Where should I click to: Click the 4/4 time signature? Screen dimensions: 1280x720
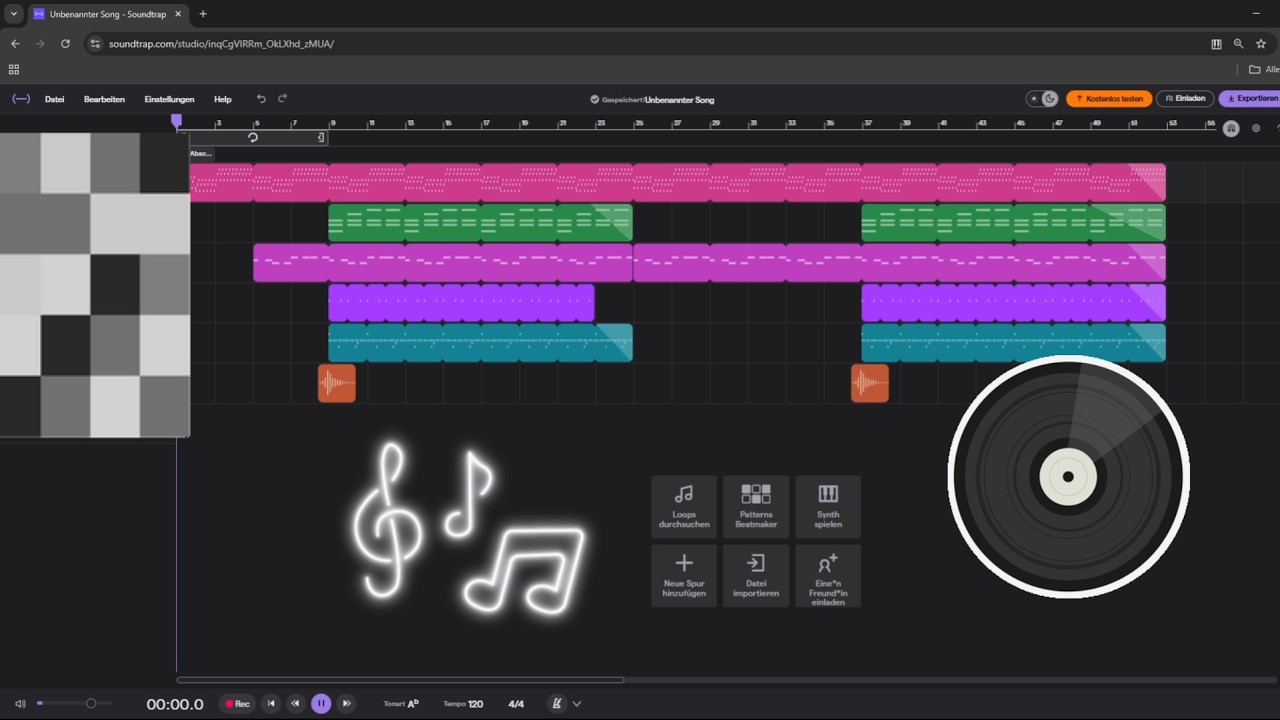click(x=516, y=704)
